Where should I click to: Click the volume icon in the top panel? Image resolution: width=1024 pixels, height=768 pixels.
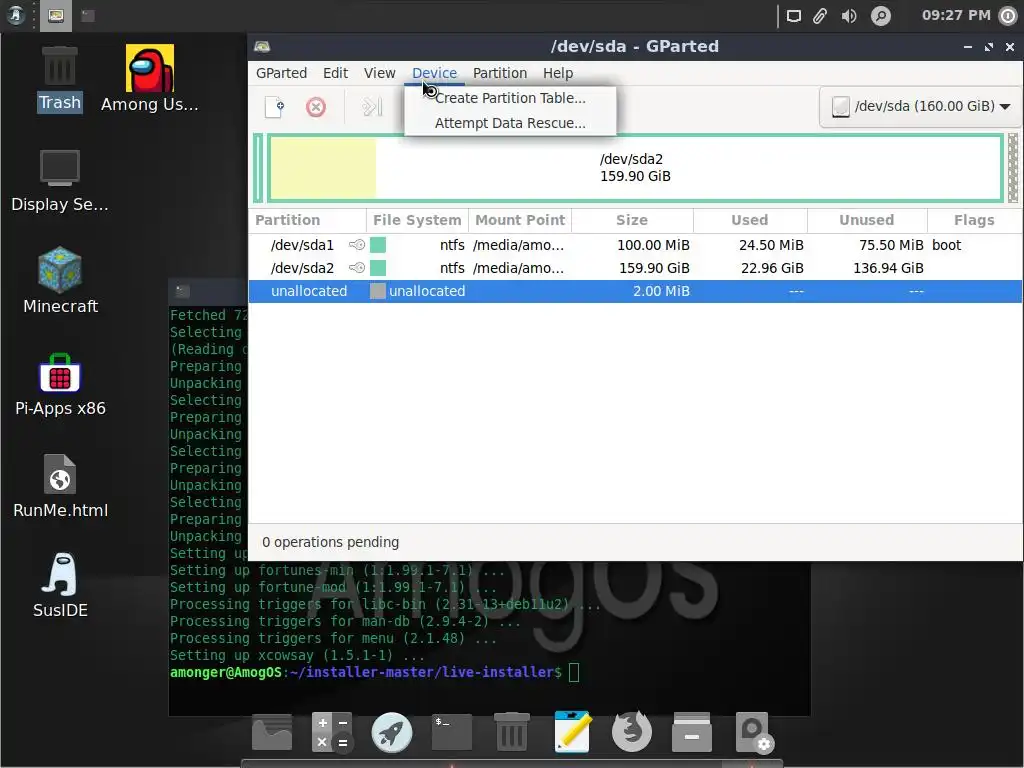coord(848,16)
